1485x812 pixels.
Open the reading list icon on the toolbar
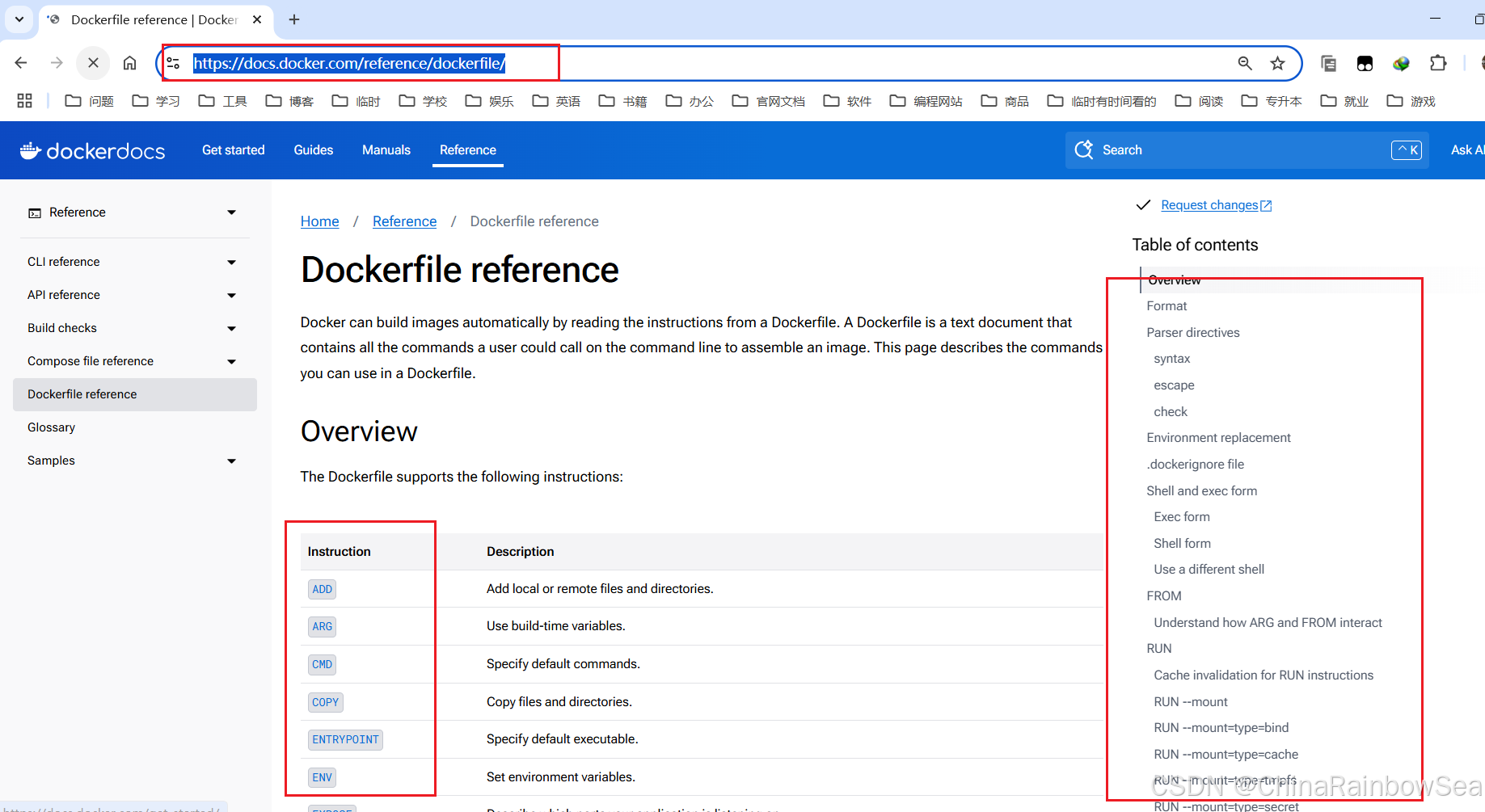coord(1327,63)
